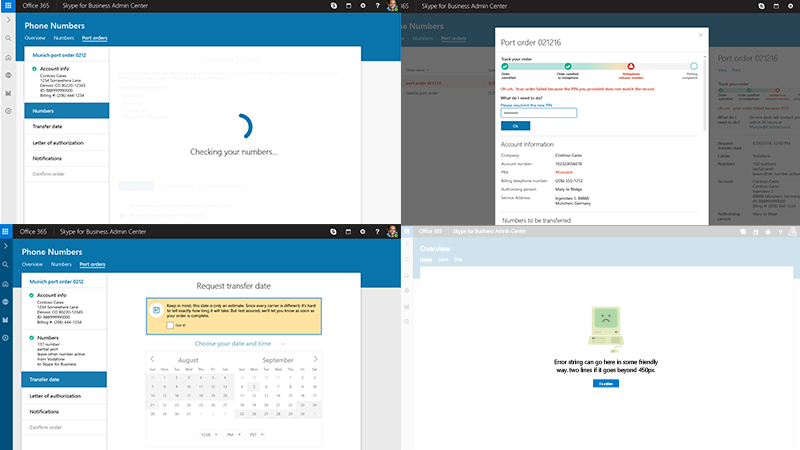800x450 pixels.
Task: Open Port orders tab on Request transfer date screen
Action: [92, 264]
